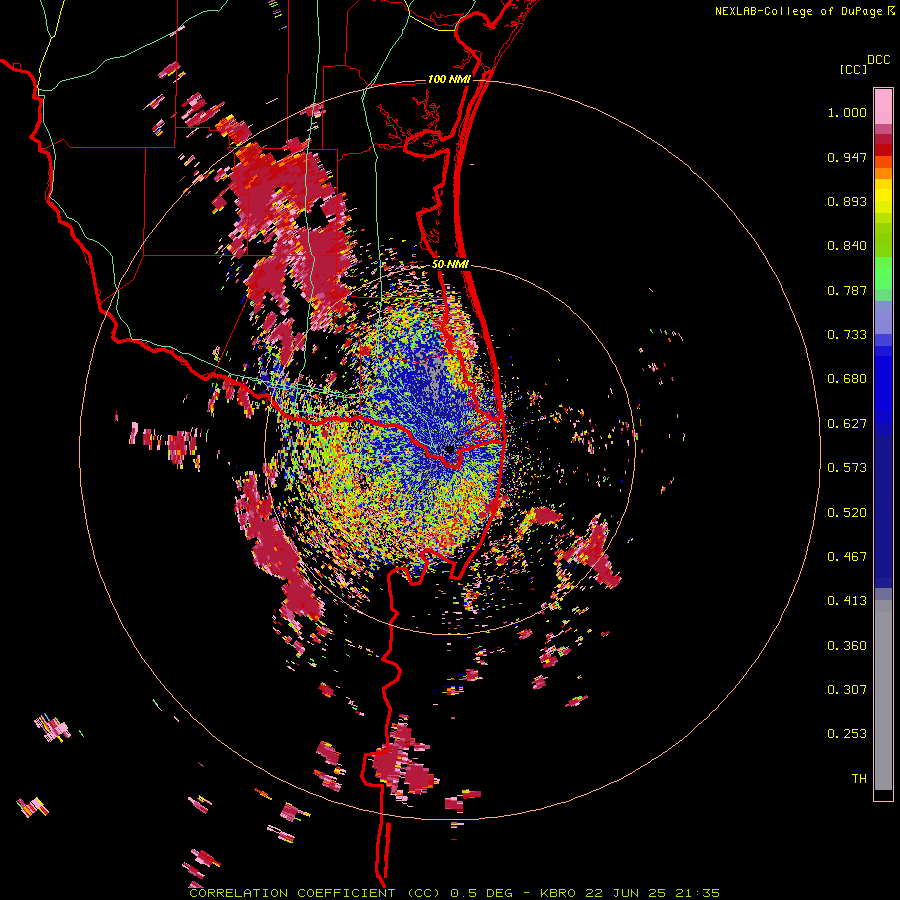900x900 pixels.
Task: Click the bright green swatch above 0.787
Action: click(x=883, y=273)
